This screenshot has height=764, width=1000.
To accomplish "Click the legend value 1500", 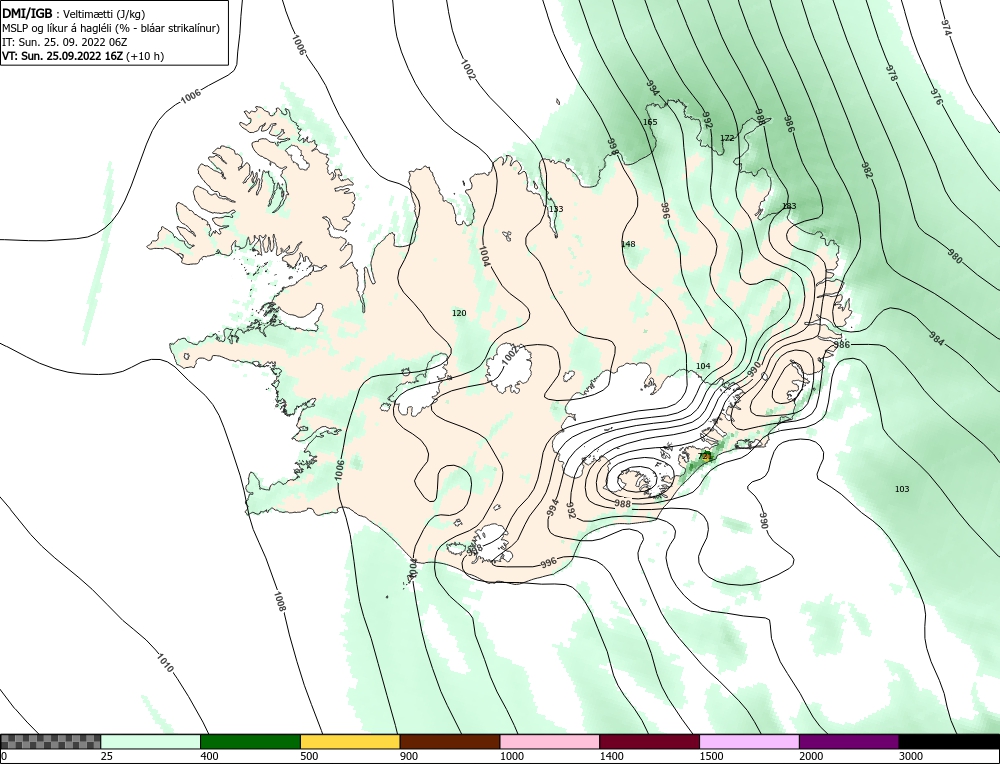I will (711, 756).
